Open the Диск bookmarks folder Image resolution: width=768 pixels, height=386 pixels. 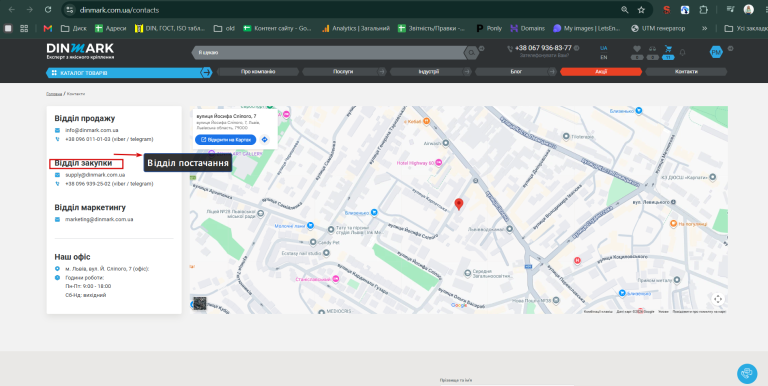point(73,28)
